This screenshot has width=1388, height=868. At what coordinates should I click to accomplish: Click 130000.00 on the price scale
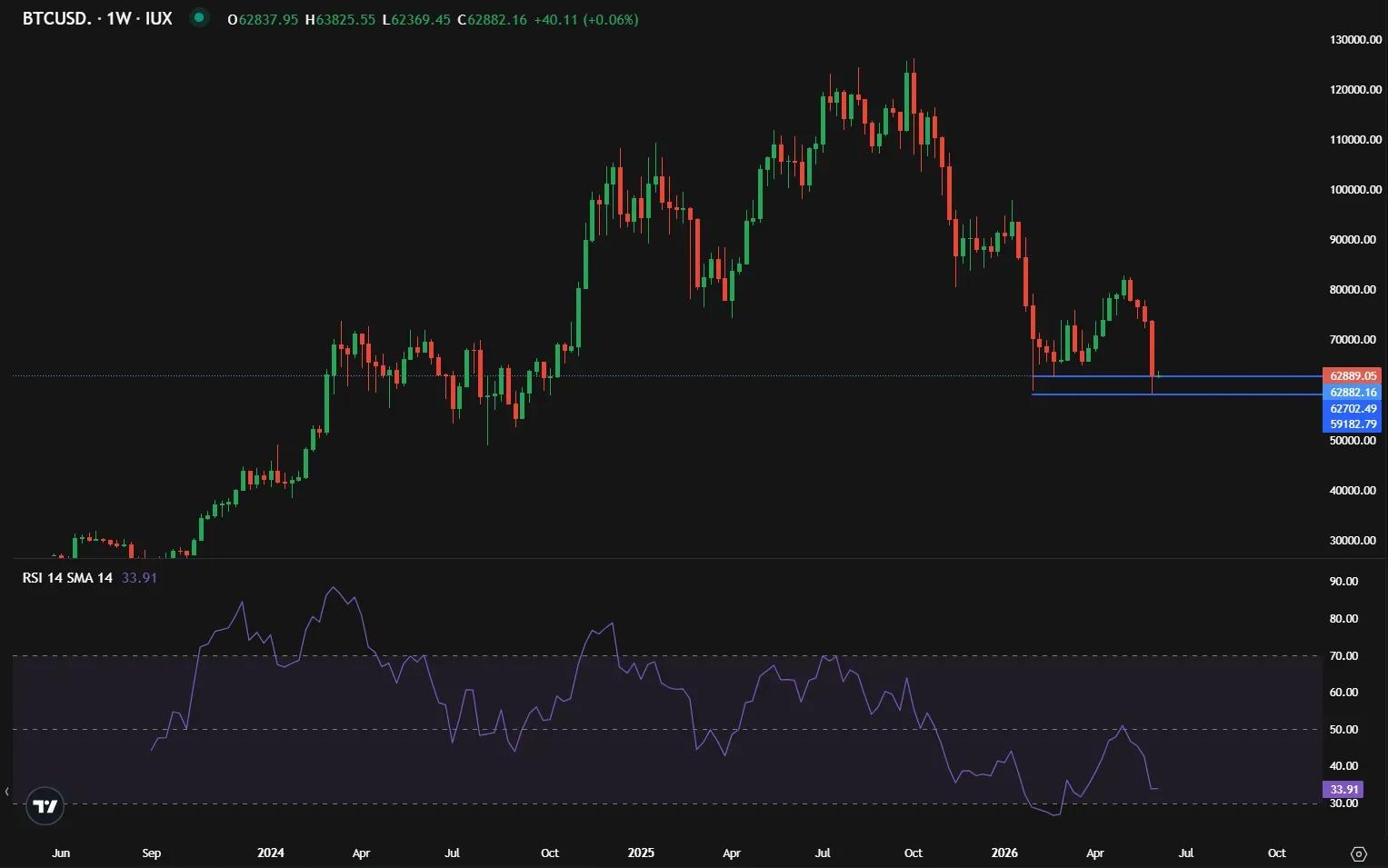[x=1355, y=40]
